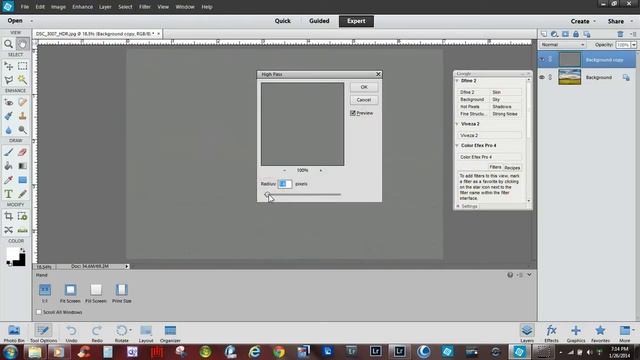Select the Clone Stamp tool
The image size is (640, 360).
click(22, 116)
